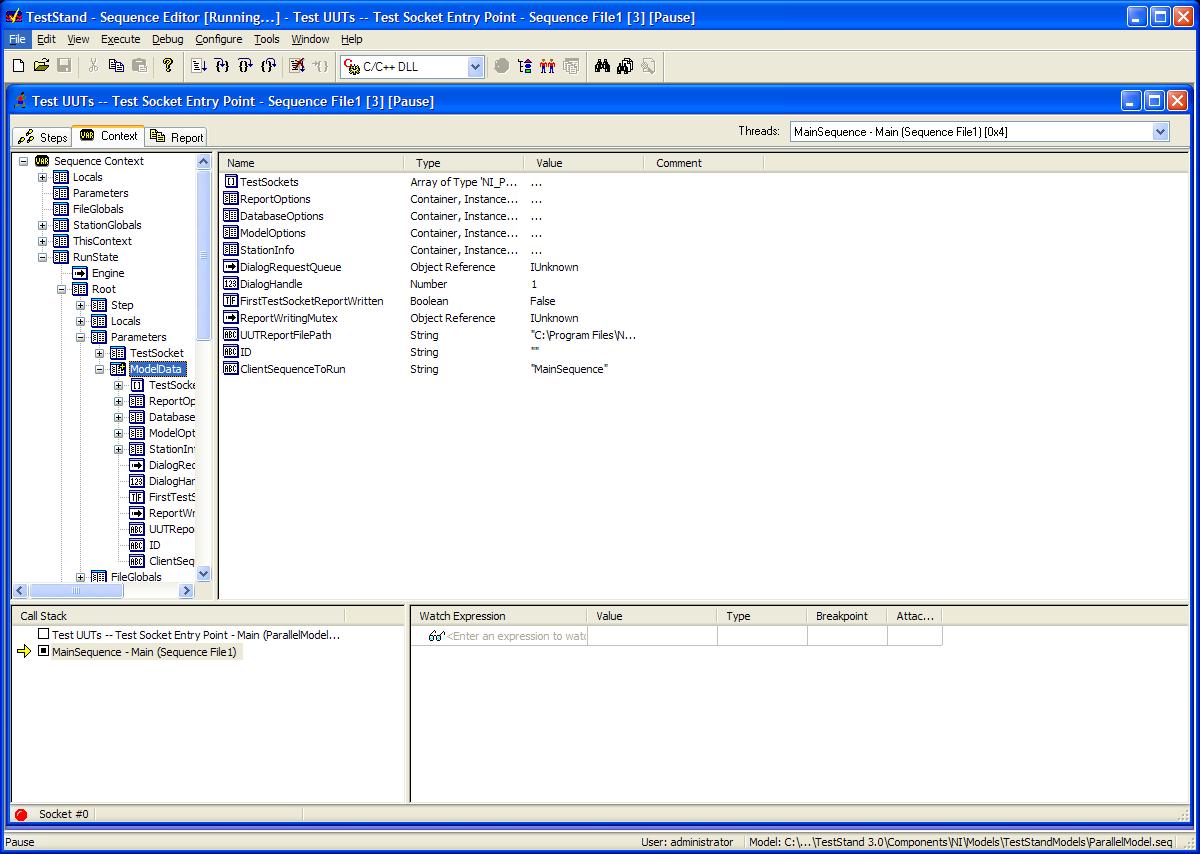
Task: Click the Step Into toolbar icon
Action: pyautogui.click(x=221, y=66)
